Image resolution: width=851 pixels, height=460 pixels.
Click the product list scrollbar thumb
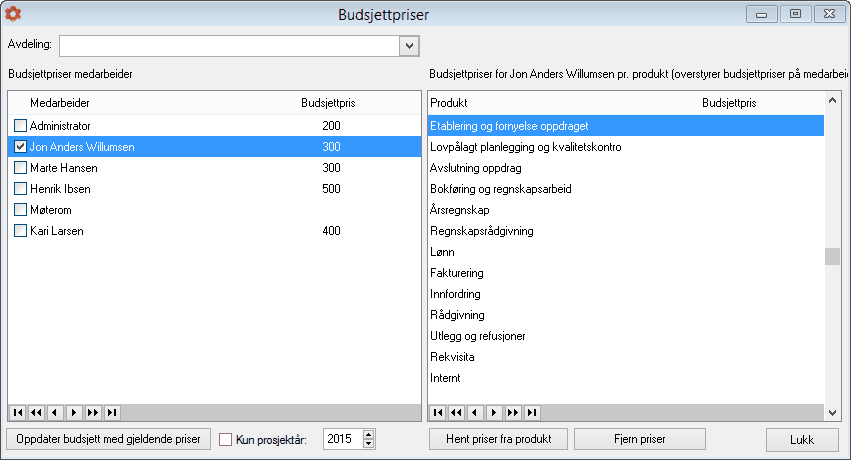(x=833, y=257)
